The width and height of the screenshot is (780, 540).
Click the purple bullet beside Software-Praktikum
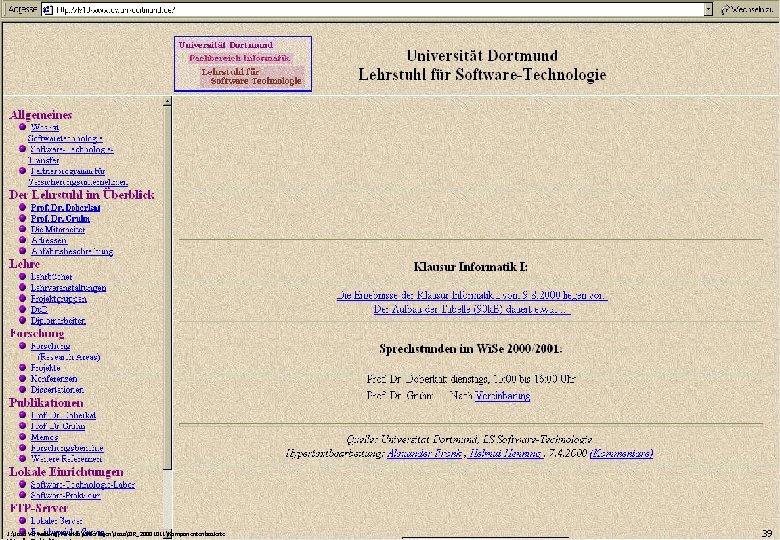click(22, 495)
